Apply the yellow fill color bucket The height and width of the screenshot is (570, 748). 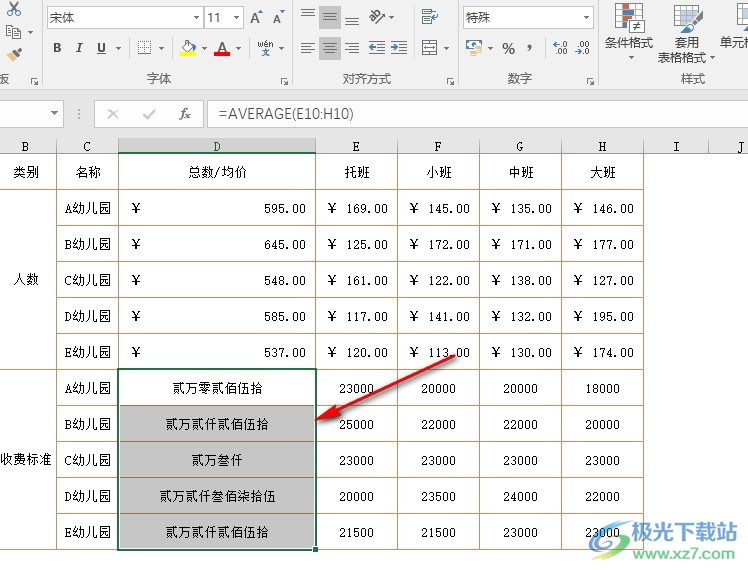[x=188, y=48]
